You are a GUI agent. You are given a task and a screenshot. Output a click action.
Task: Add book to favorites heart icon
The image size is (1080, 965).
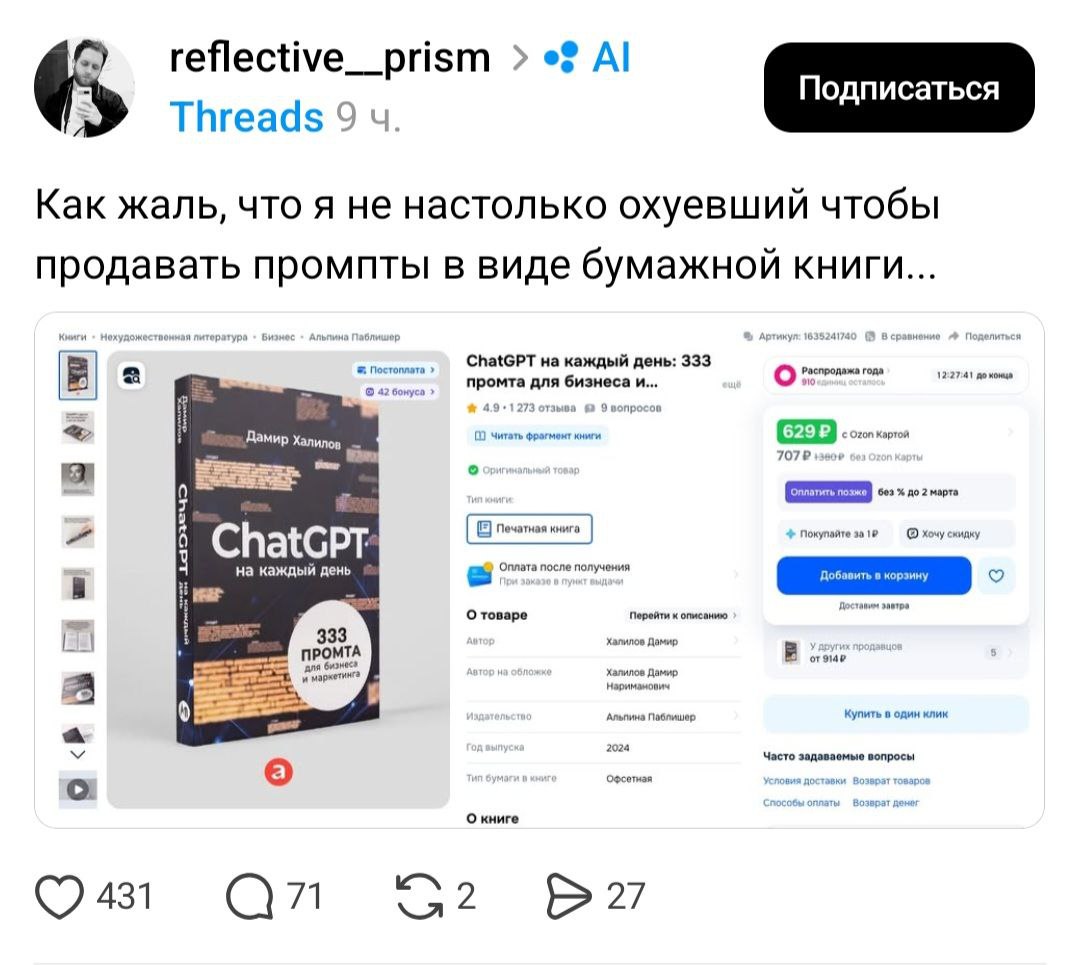[x=996, y=575]
